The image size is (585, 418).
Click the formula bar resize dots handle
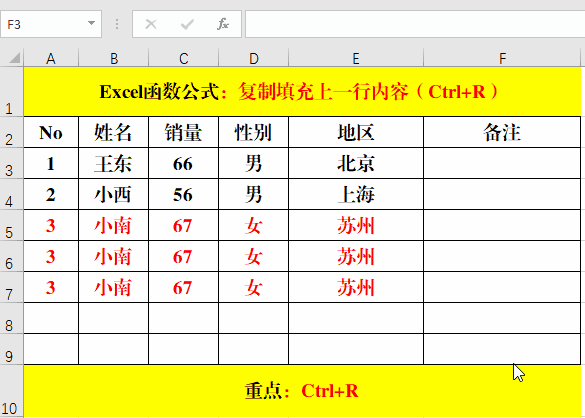point(117,24)
